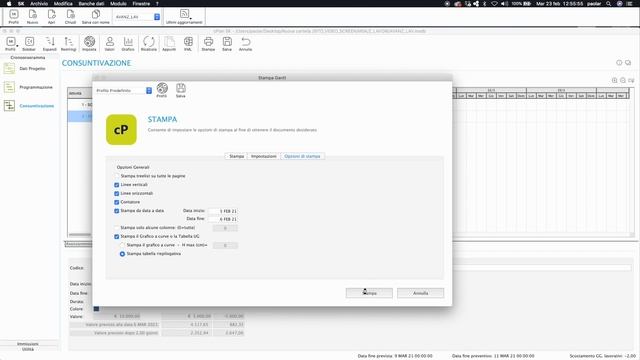Click the Espandi icon
Image resolution: width=640 pixels, height=360 pixels.
(49, 44)
